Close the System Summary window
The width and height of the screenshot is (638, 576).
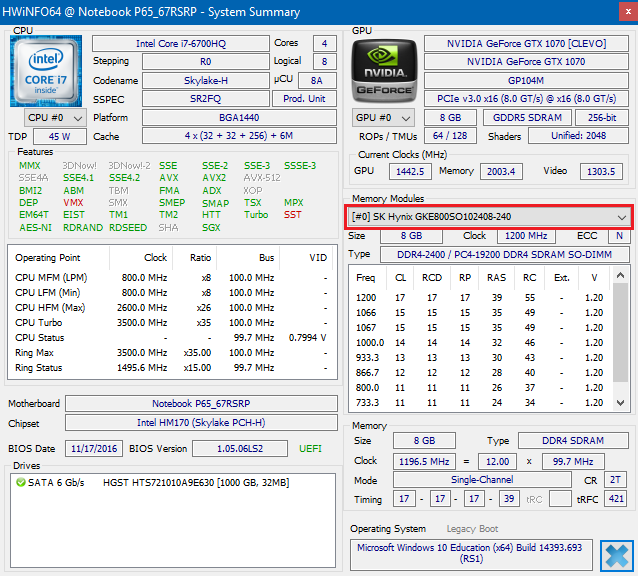click(x=628, y=12)
